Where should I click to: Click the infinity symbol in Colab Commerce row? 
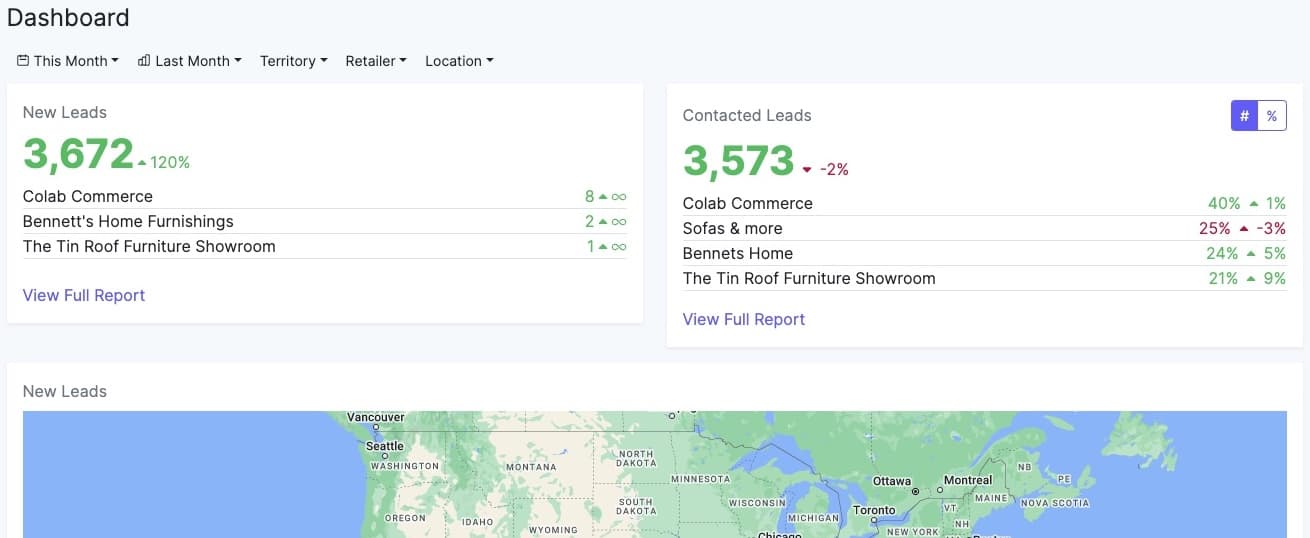(619, 197)
